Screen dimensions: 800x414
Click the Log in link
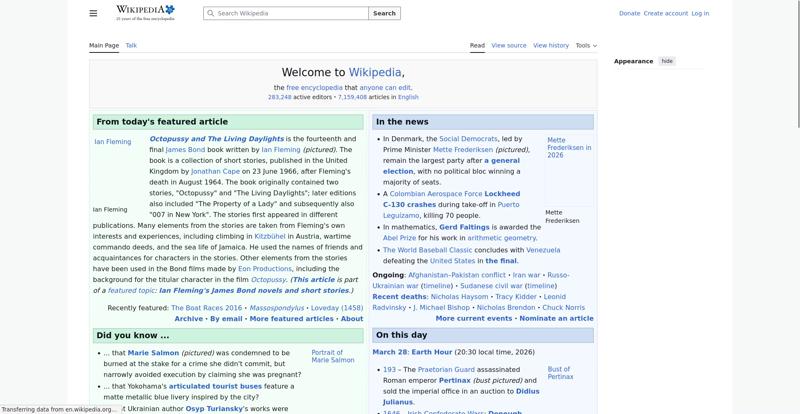[x=700, y=14]
